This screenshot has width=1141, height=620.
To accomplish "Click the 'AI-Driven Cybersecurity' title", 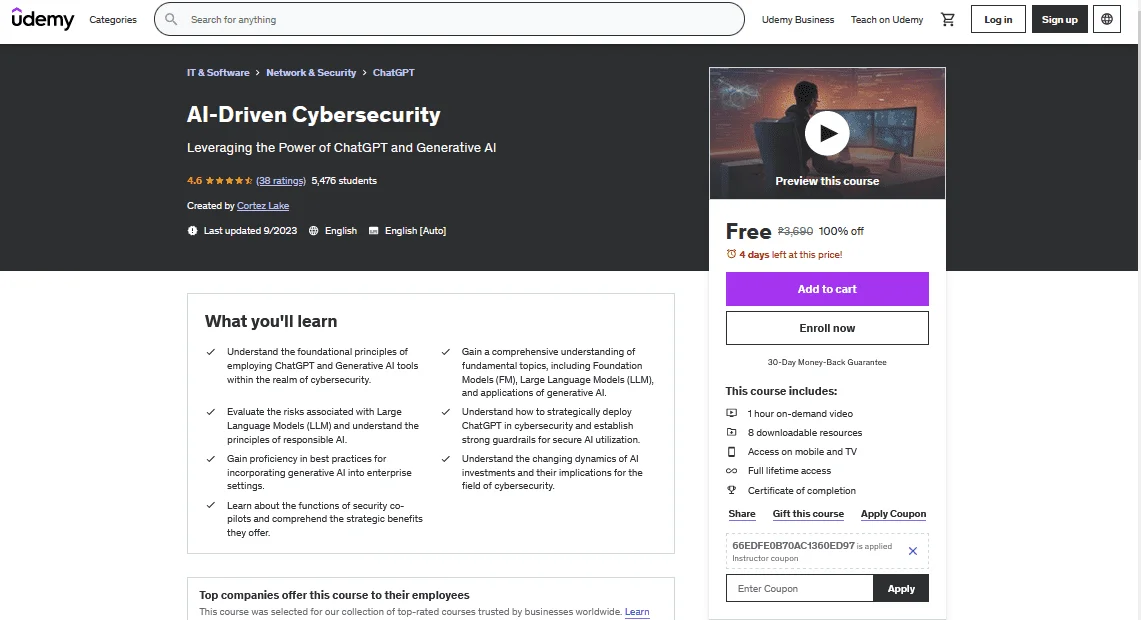I will 314,115.
